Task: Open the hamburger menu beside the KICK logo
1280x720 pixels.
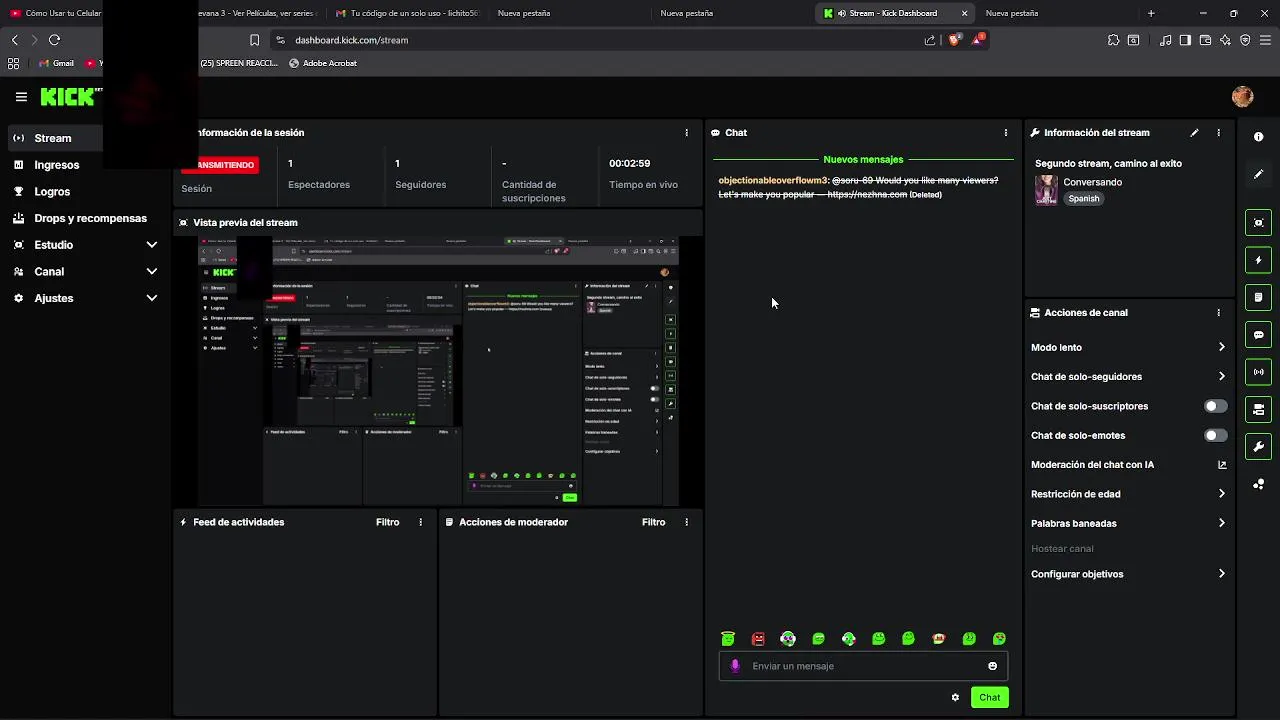Action: click(21, 97)
